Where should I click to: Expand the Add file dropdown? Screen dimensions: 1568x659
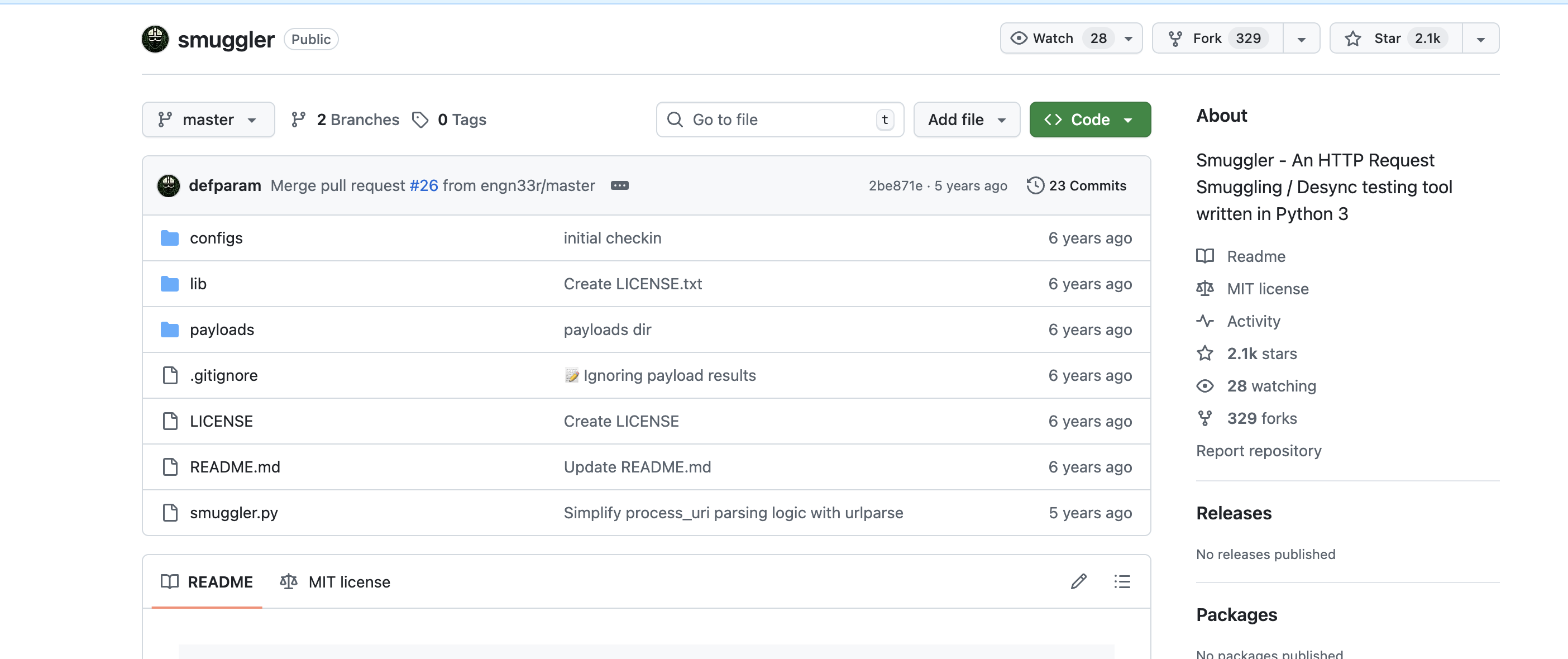click(966, 120)
